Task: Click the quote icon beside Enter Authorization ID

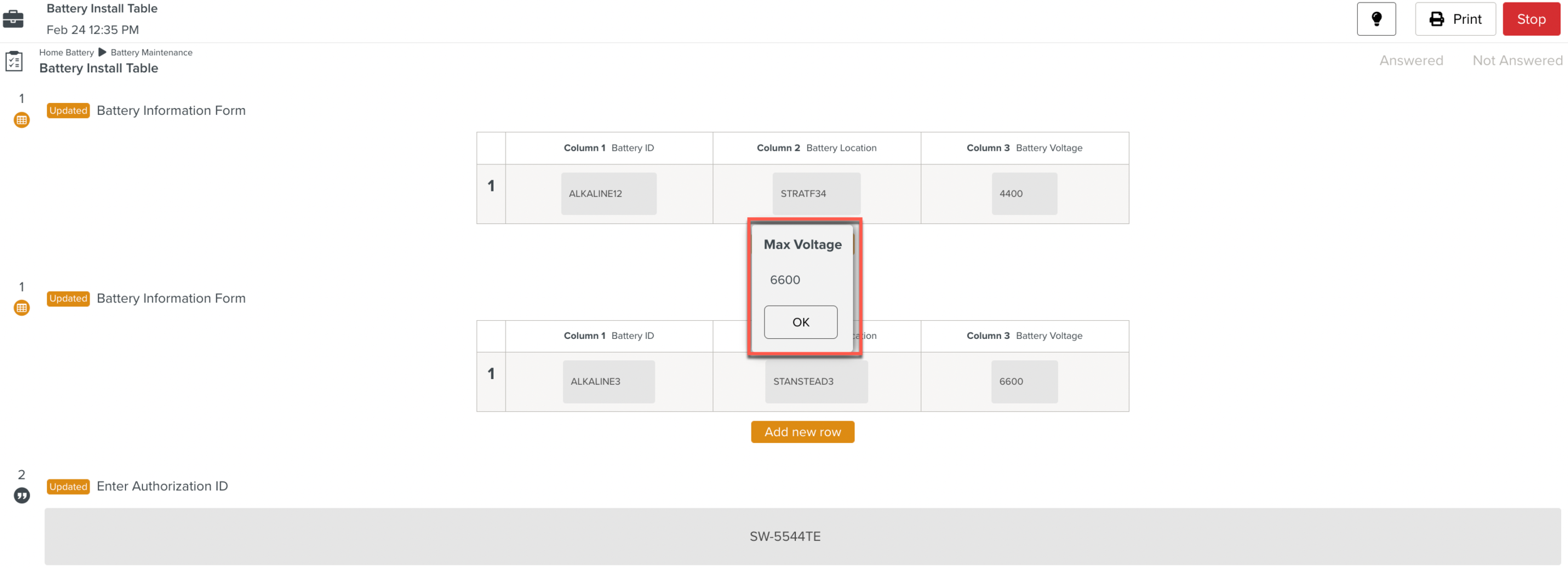Action: [22, 496]
